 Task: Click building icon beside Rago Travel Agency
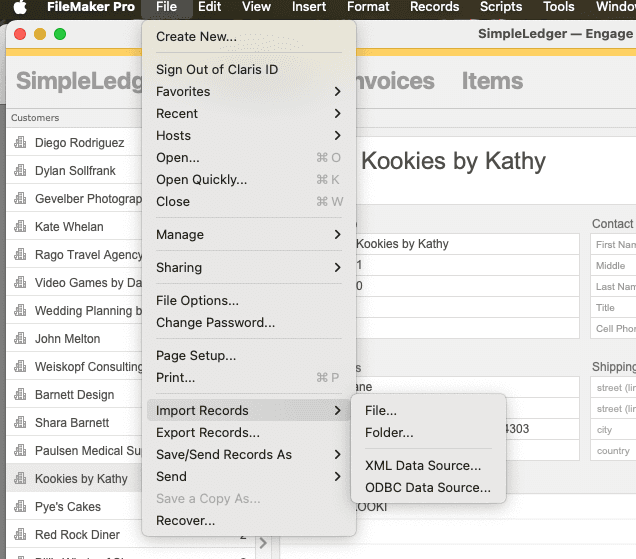click(20, 254)
